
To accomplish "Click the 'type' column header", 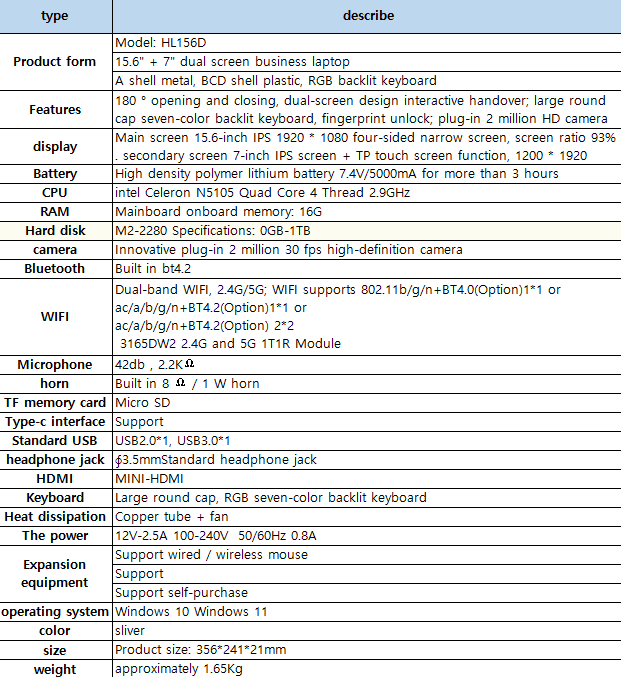I will 55,16.
